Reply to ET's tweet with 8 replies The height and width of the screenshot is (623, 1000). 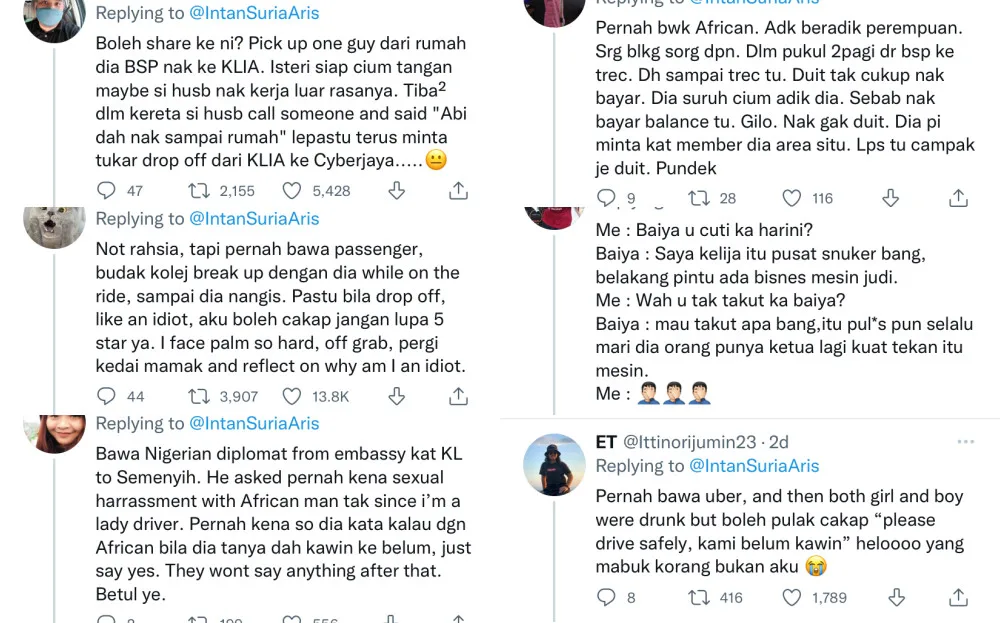(606, 597)
